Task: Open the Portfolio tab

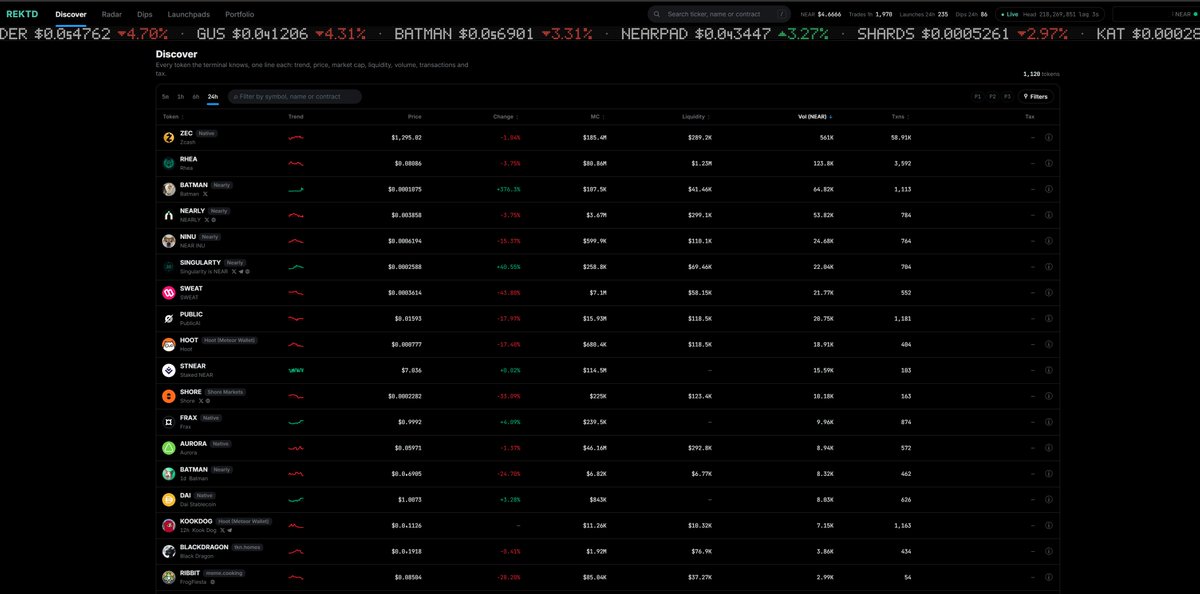Action: point(239,15)
